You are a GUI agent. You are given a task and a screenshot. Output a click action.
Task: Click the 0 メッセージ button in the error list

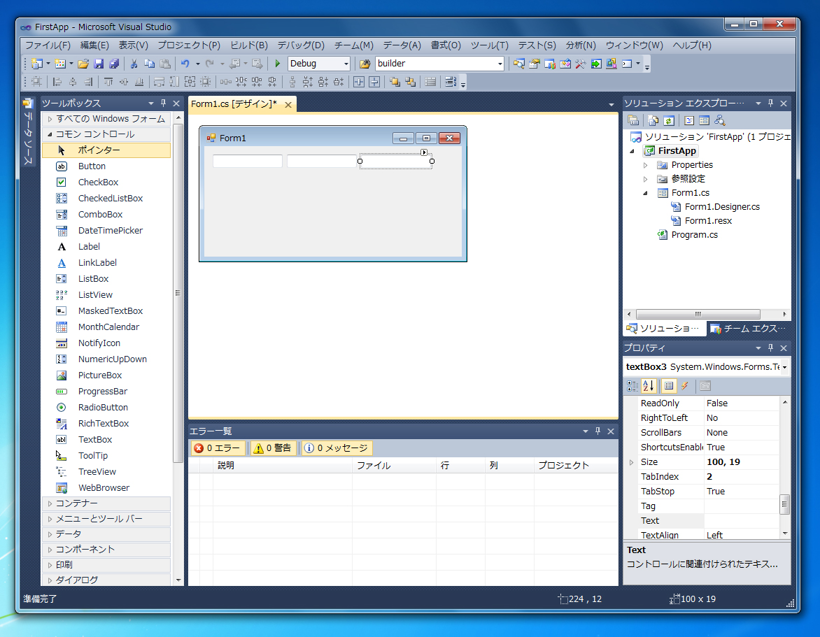click(338, 447)
